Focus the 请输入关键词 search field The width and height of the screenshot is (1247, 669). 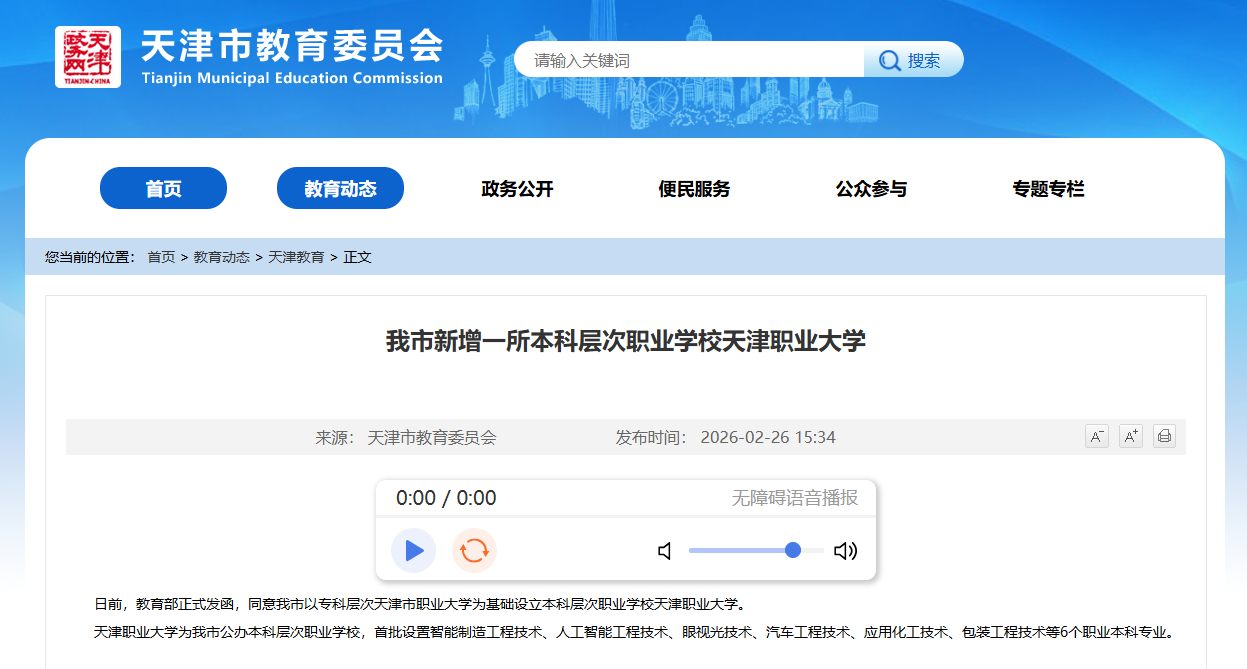[688, 60]
